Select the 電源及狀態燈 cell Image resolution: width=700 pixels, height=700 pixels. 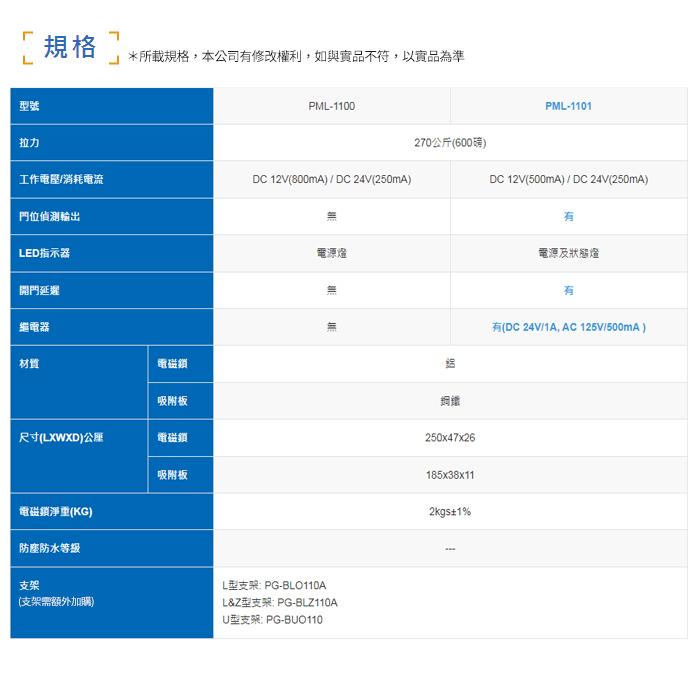[x=569, y=253]
